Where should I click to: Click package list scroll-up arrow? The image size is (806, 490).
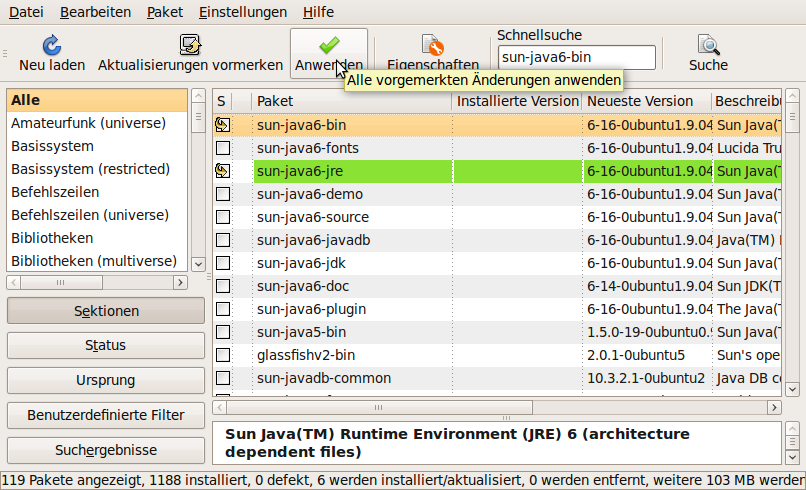792,95
